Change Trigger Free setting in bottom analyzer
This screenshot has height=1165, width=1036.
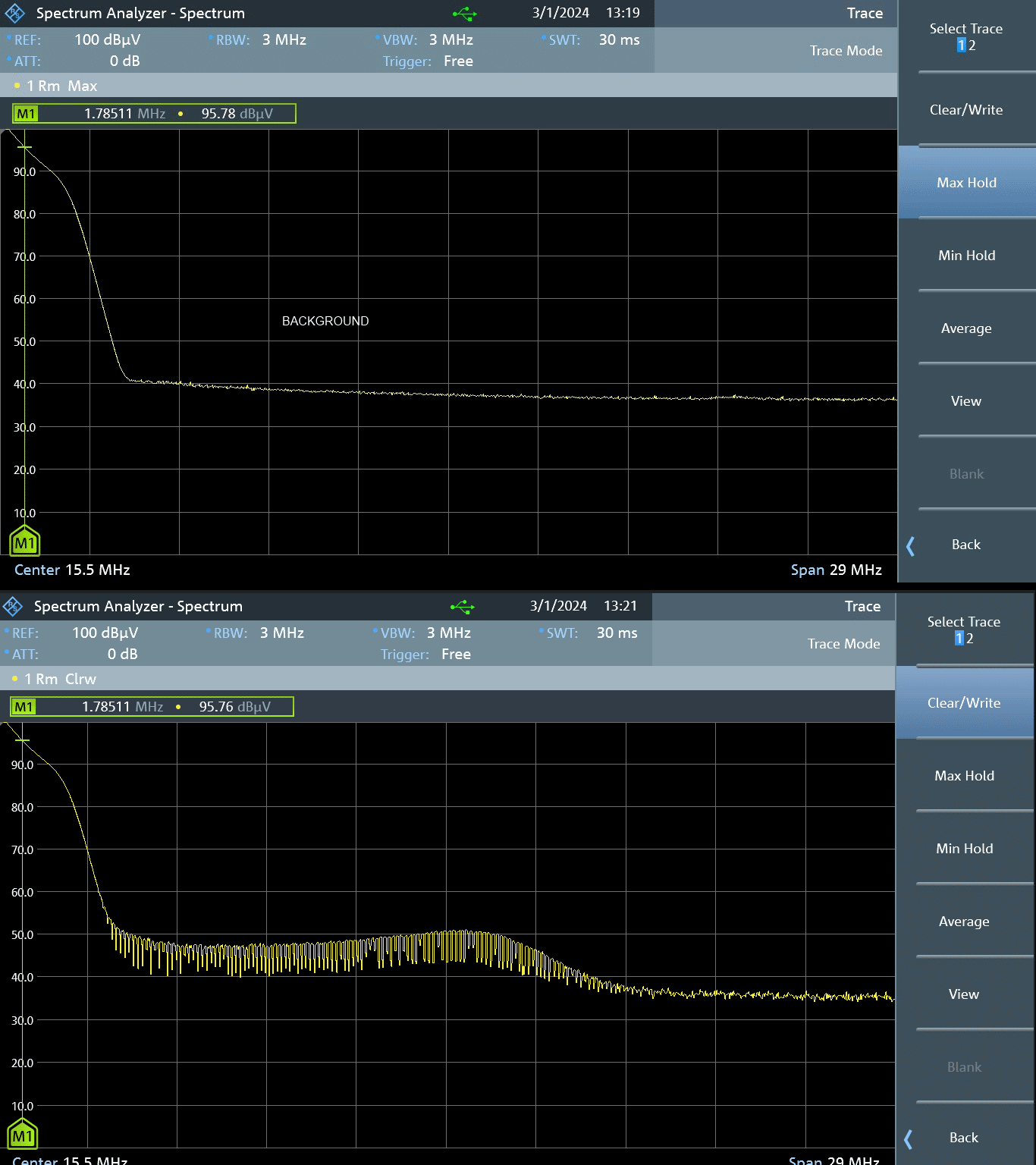click(456, 655)
